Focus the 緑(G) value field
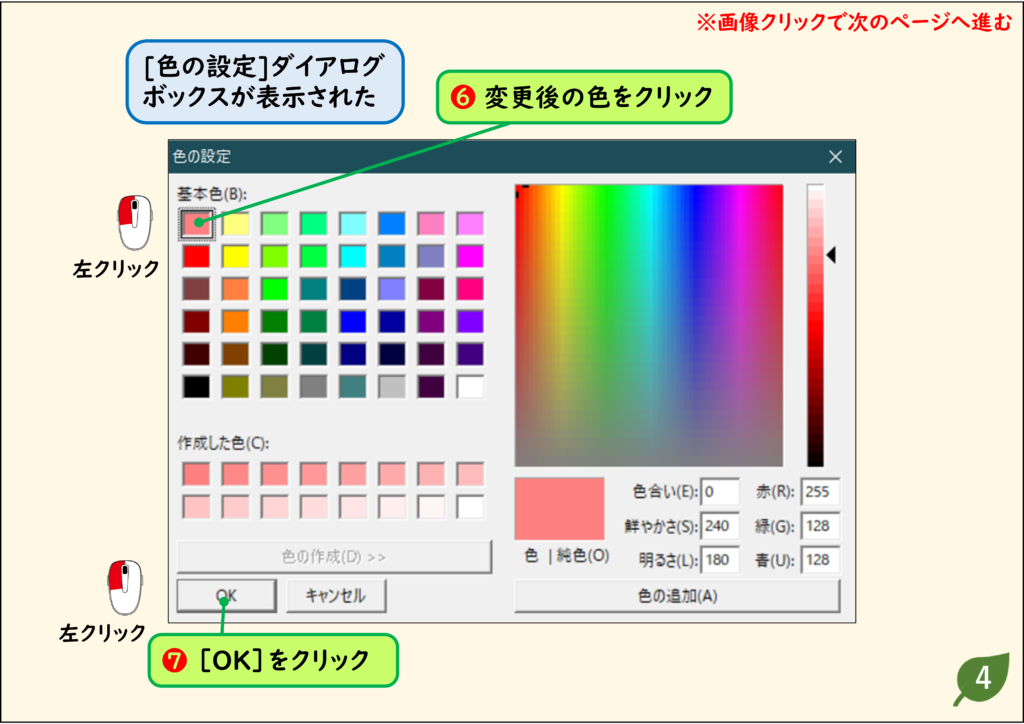The height and width of the screenshot is (724, 1024). 820,526
